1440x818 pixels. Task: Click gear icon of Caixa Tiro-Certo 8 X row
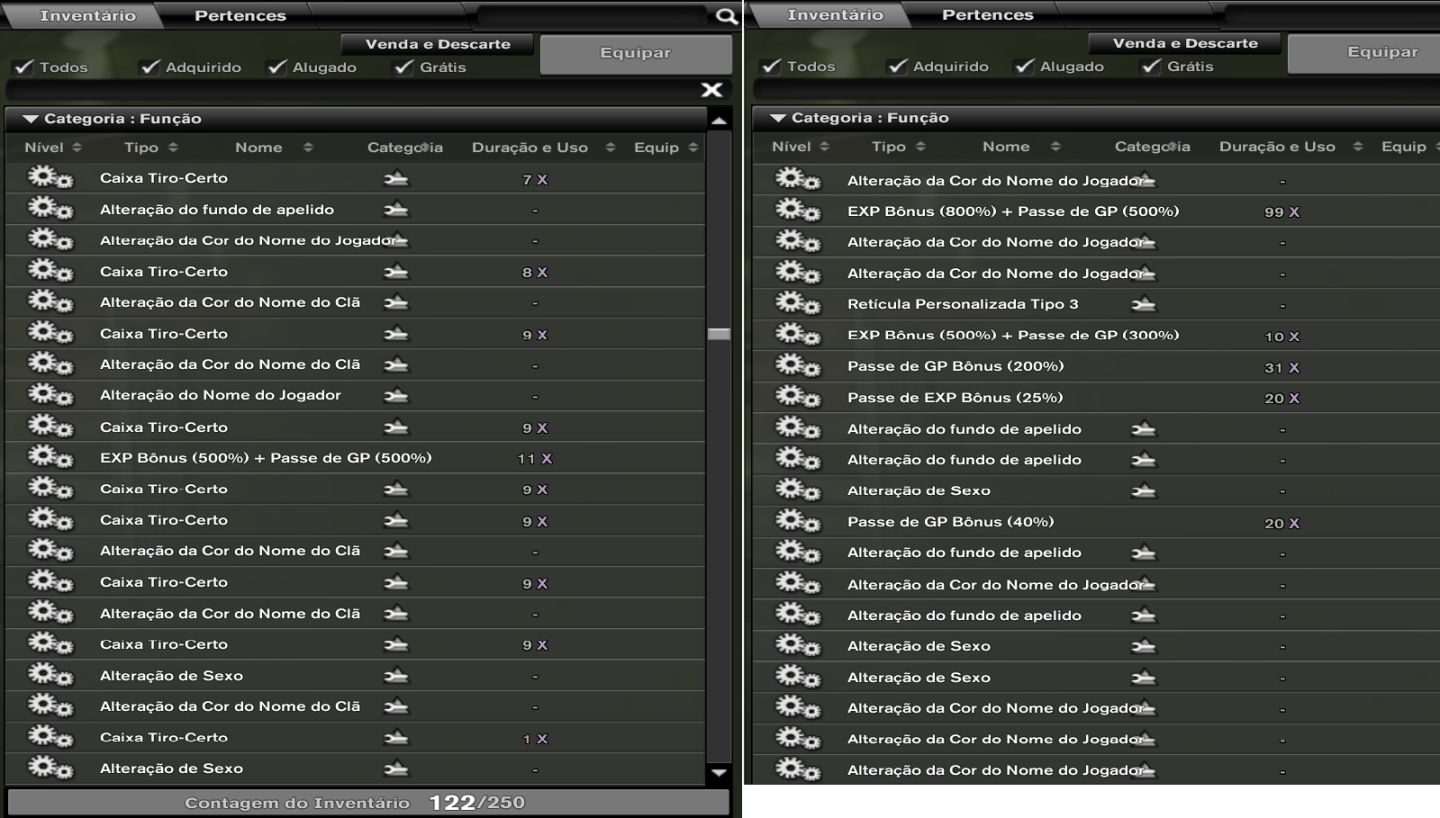(x=50, y=273)
